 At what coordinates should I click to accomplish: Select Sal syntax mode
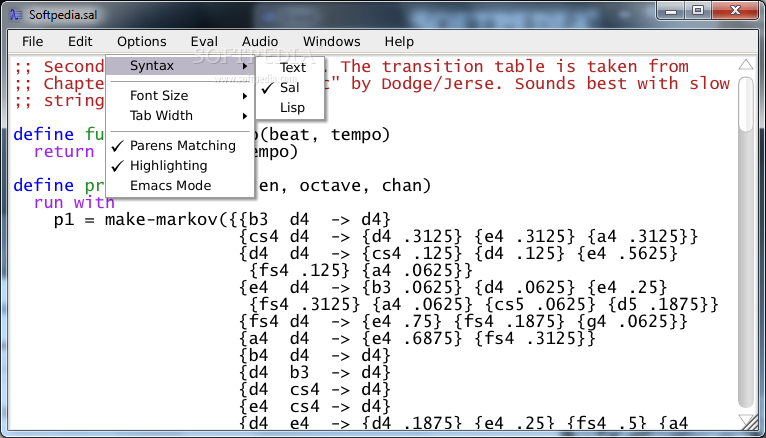tap(290, 87)
